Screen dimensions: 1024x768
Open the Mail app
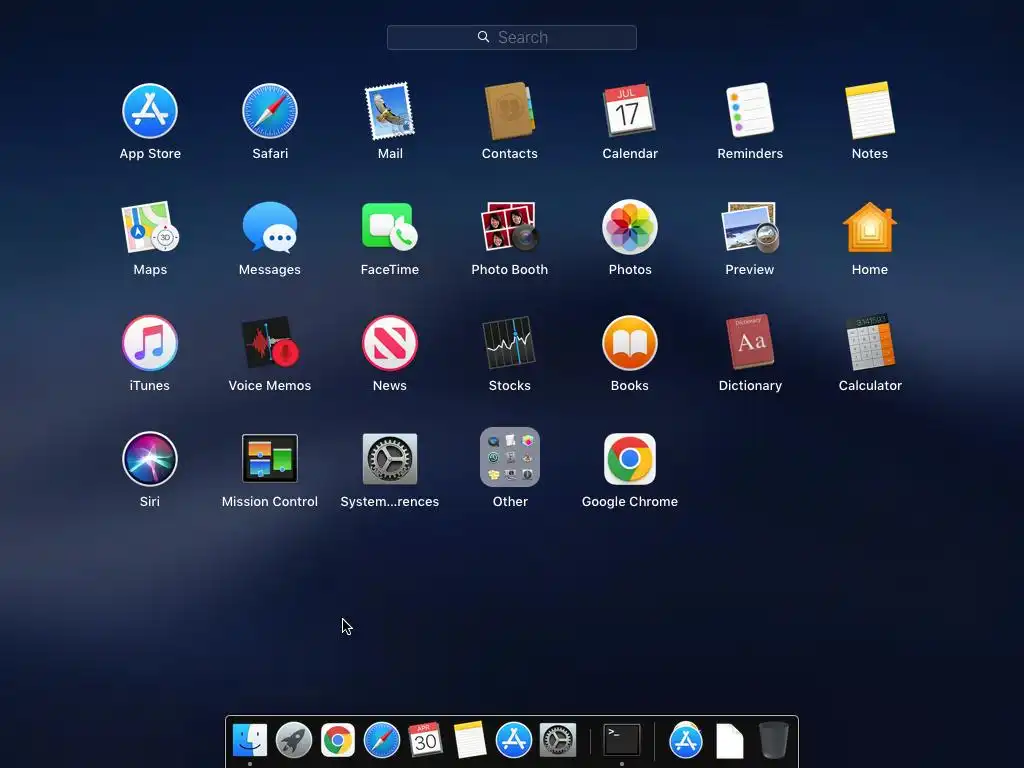coord(390,111)
